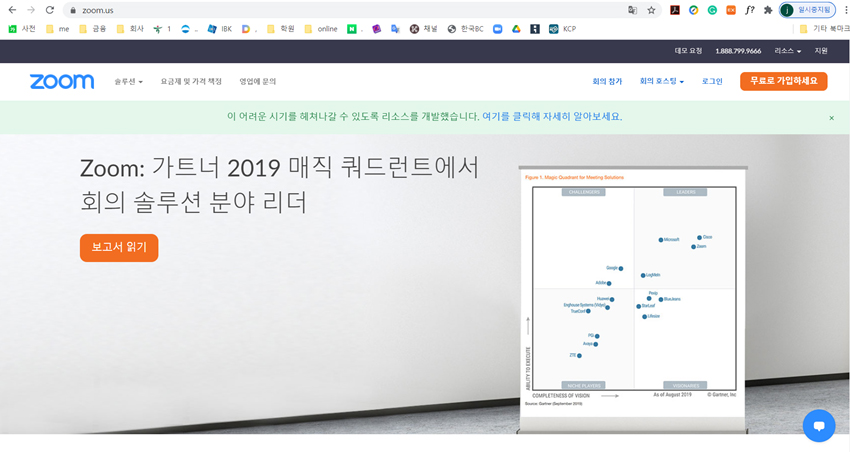Open the 'f?' font finder extension
The width and height of the screenshot is (850, 452).
click(x=750, y=10)
